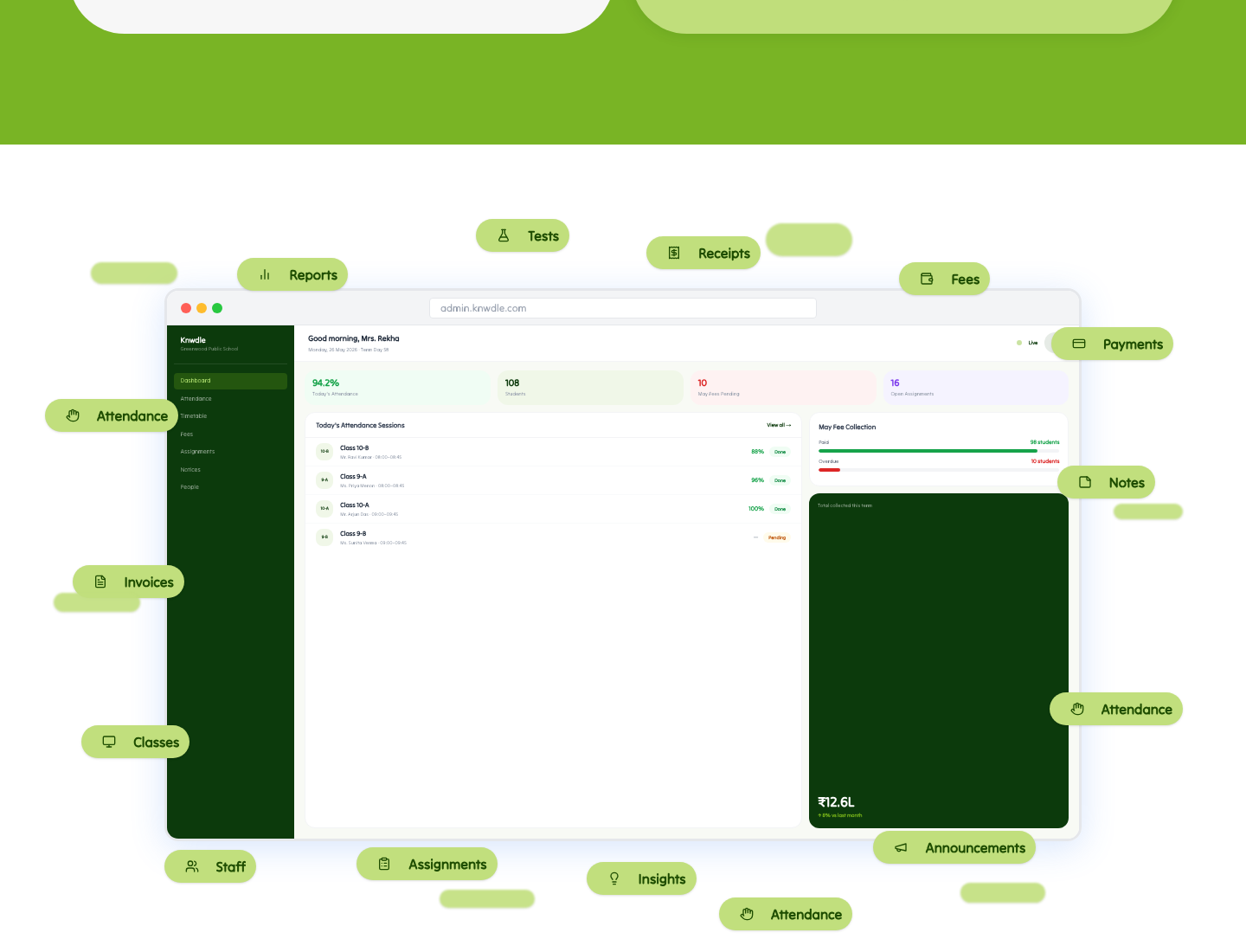Click the clipboard icon on Assignments pill
Screen dimensions: 1246x952
(x=384, y=864)
